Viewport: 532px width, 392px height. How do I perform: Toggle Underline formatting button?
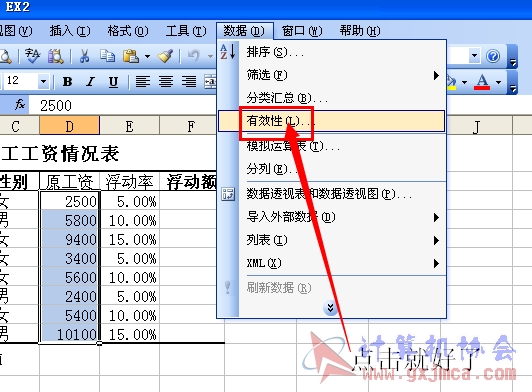tap(113, 81)
